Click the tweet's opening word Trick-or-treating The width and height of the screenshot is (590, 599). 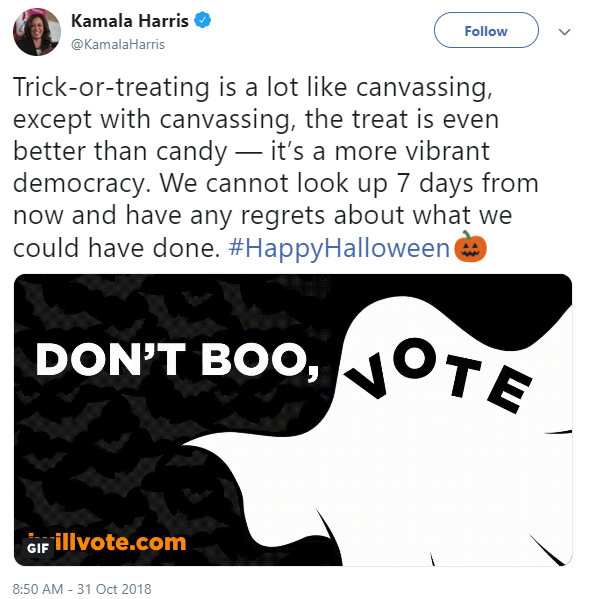tap(111, 87)
